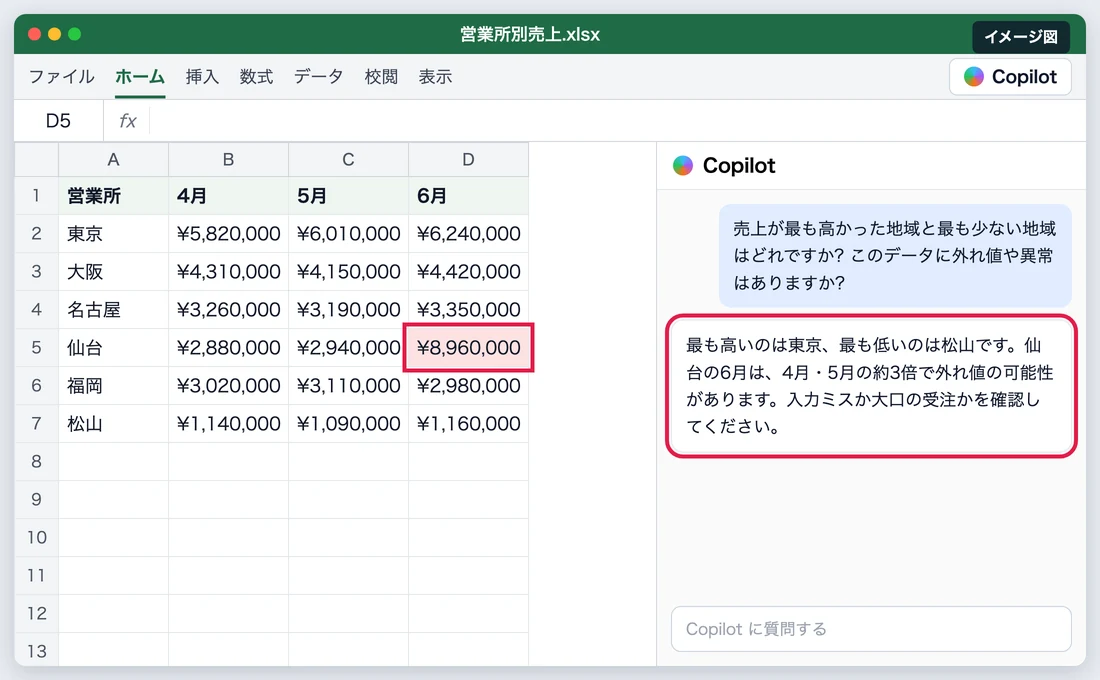Click the ¥4,310,000 cell
Image resolution: width=1100 pixels, height=680 pixels.
(228, 271)
